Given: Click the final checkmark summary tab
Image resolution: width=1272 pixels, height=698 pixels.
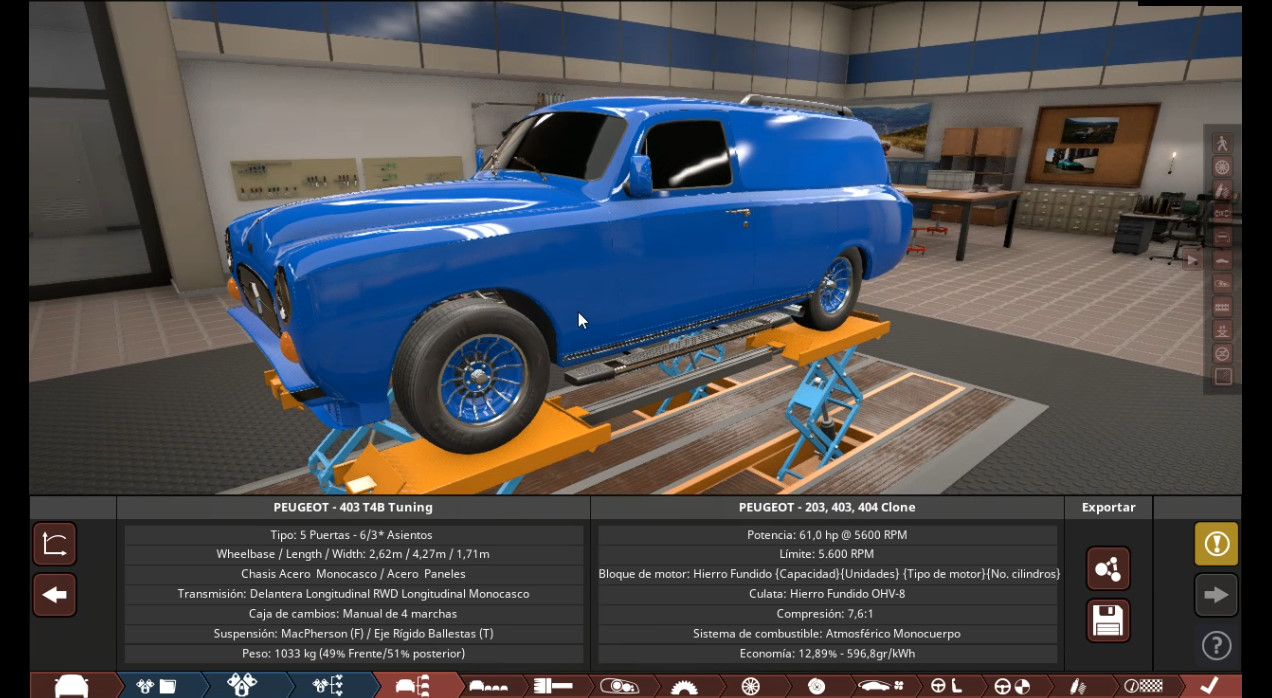Looking at the screenshot, I should pyautogui.click(x=1210, y=685).
